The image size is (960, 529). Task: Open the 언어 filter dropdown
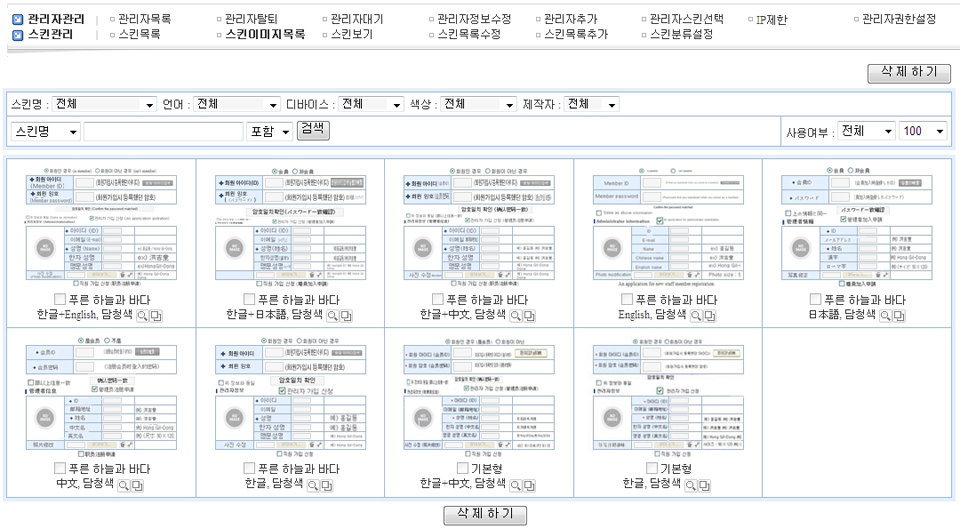[236, 104]
